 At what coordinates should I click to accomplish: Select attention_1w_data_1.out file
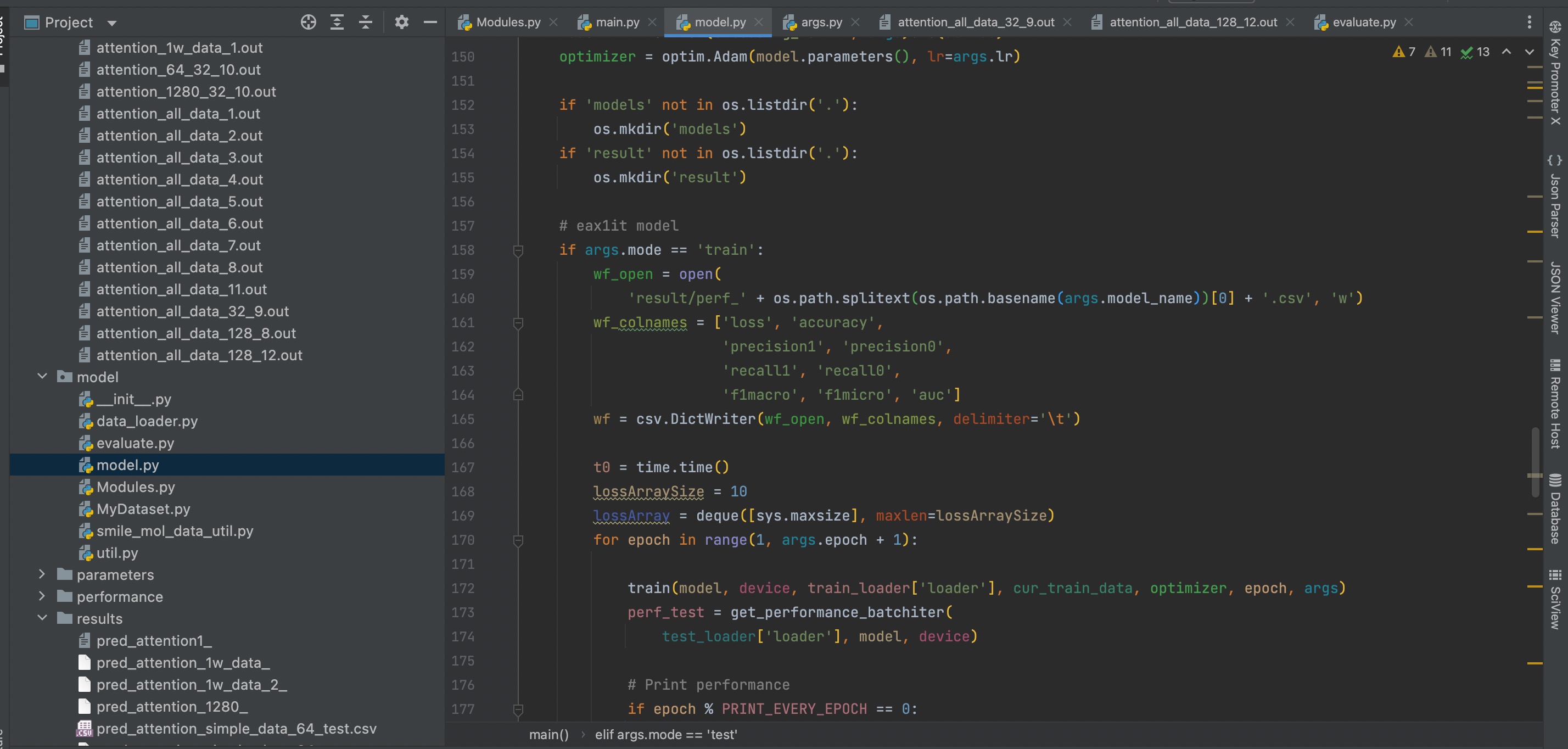[x=180, y=47]
